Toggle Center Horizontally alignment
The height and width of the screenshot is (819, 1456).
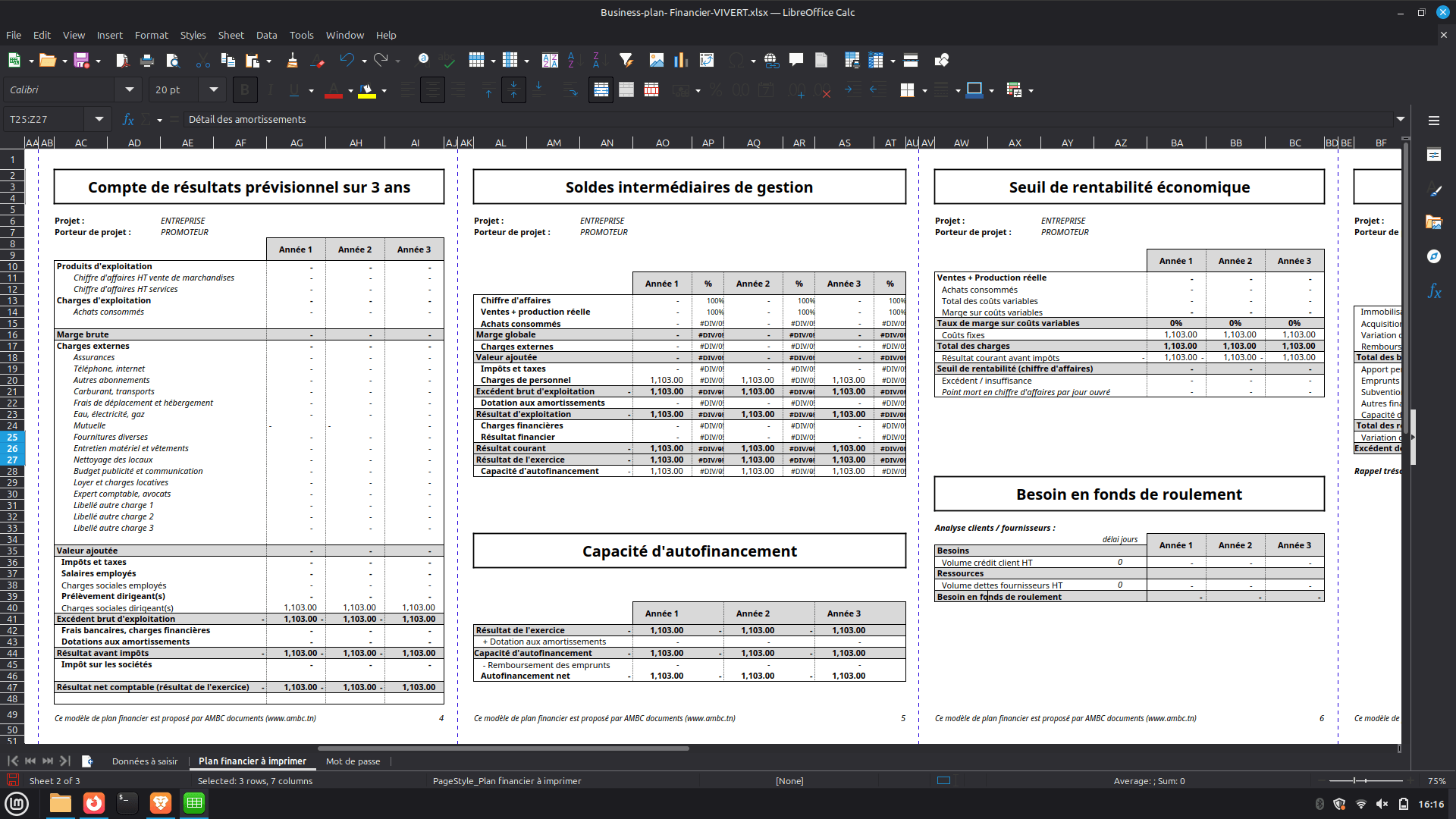[432, 90]
